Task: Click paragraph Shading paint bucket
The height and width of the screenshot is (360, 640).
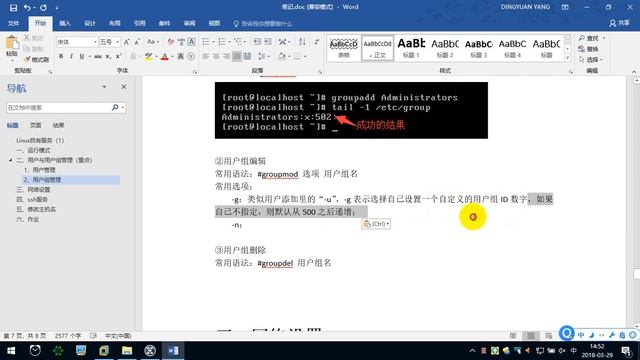Action: pos(281,56)
